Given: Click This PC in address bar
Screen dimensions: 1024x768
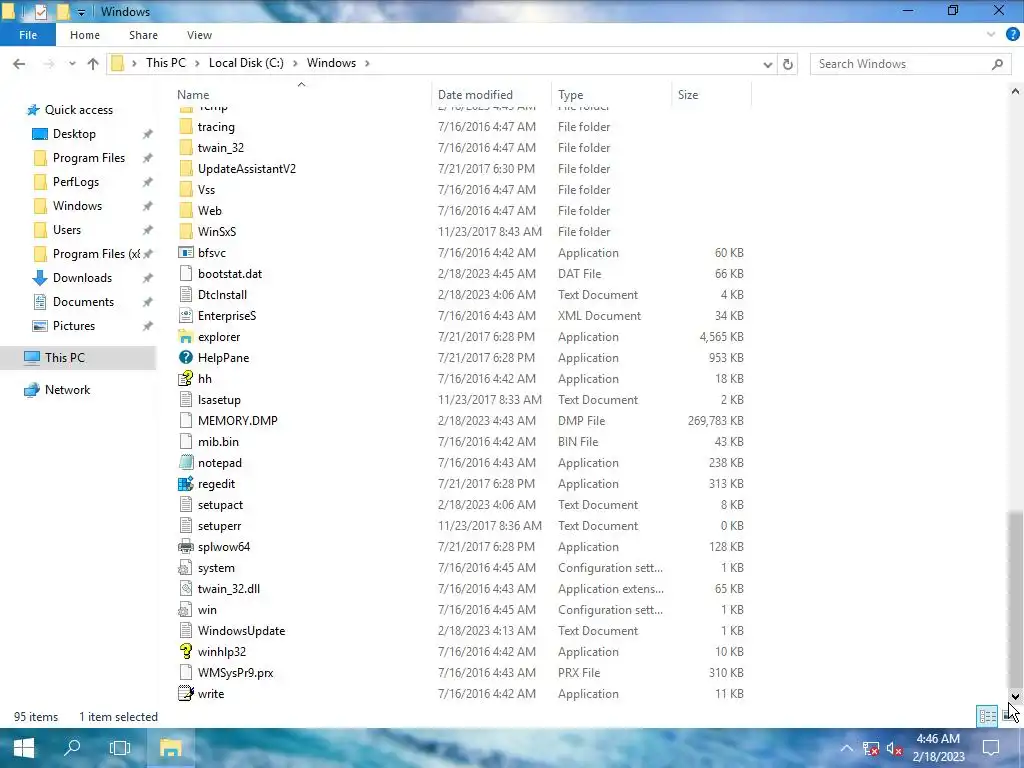Looking at the screenshot, I should [x=166, y=63].
